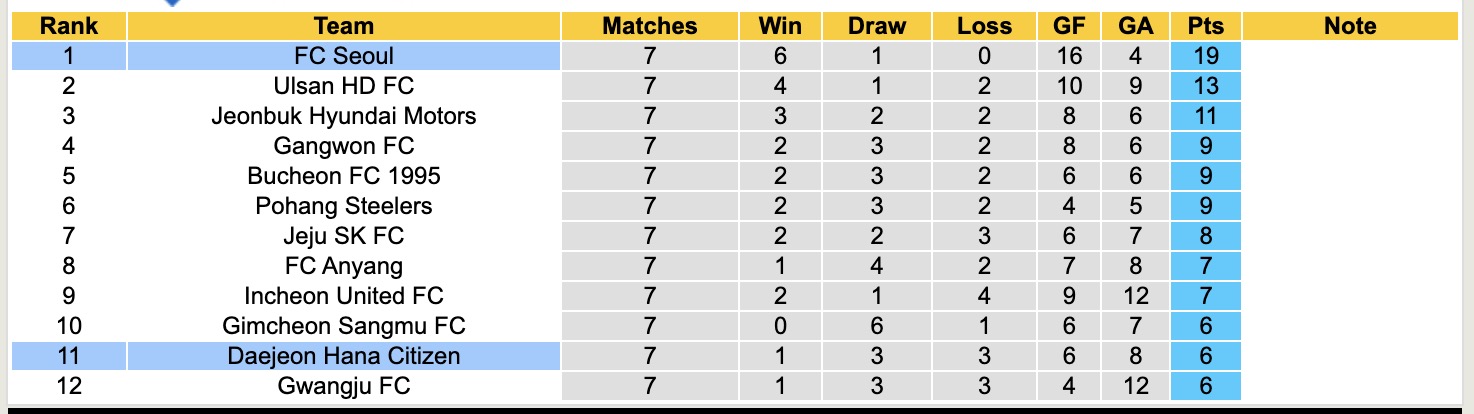This screenshot has height=414, width=1474.
Task: Select Gimcheon Sangmu FC team name
Action: (x=343, y=326)
